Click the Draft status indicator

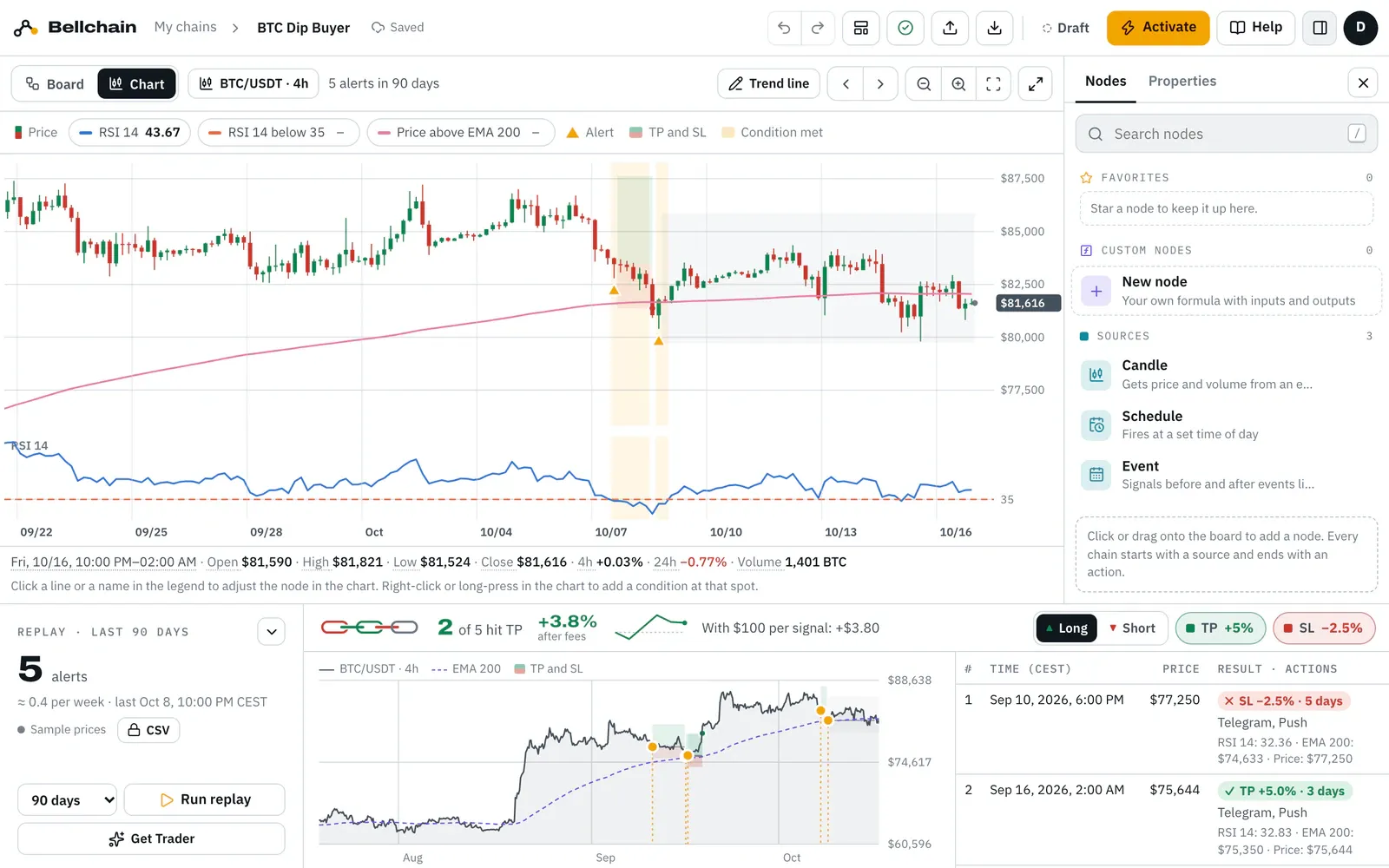point(1065,28)
